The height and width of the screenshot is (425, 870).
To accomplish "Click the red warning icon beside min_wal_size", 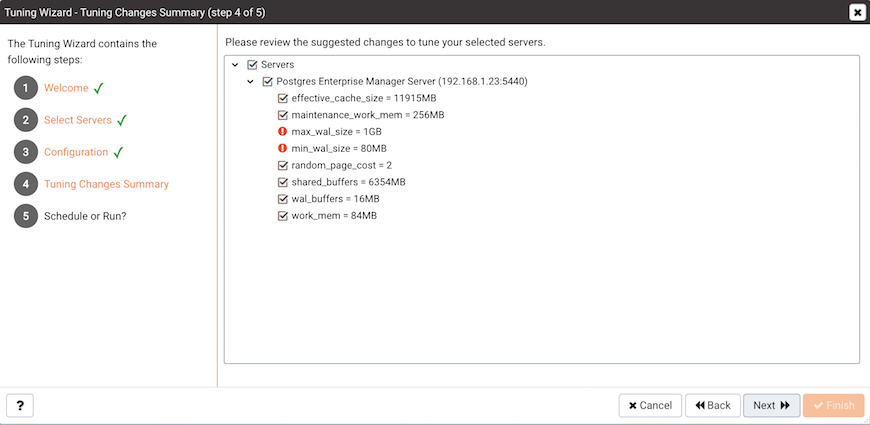I will coord(282,149).
